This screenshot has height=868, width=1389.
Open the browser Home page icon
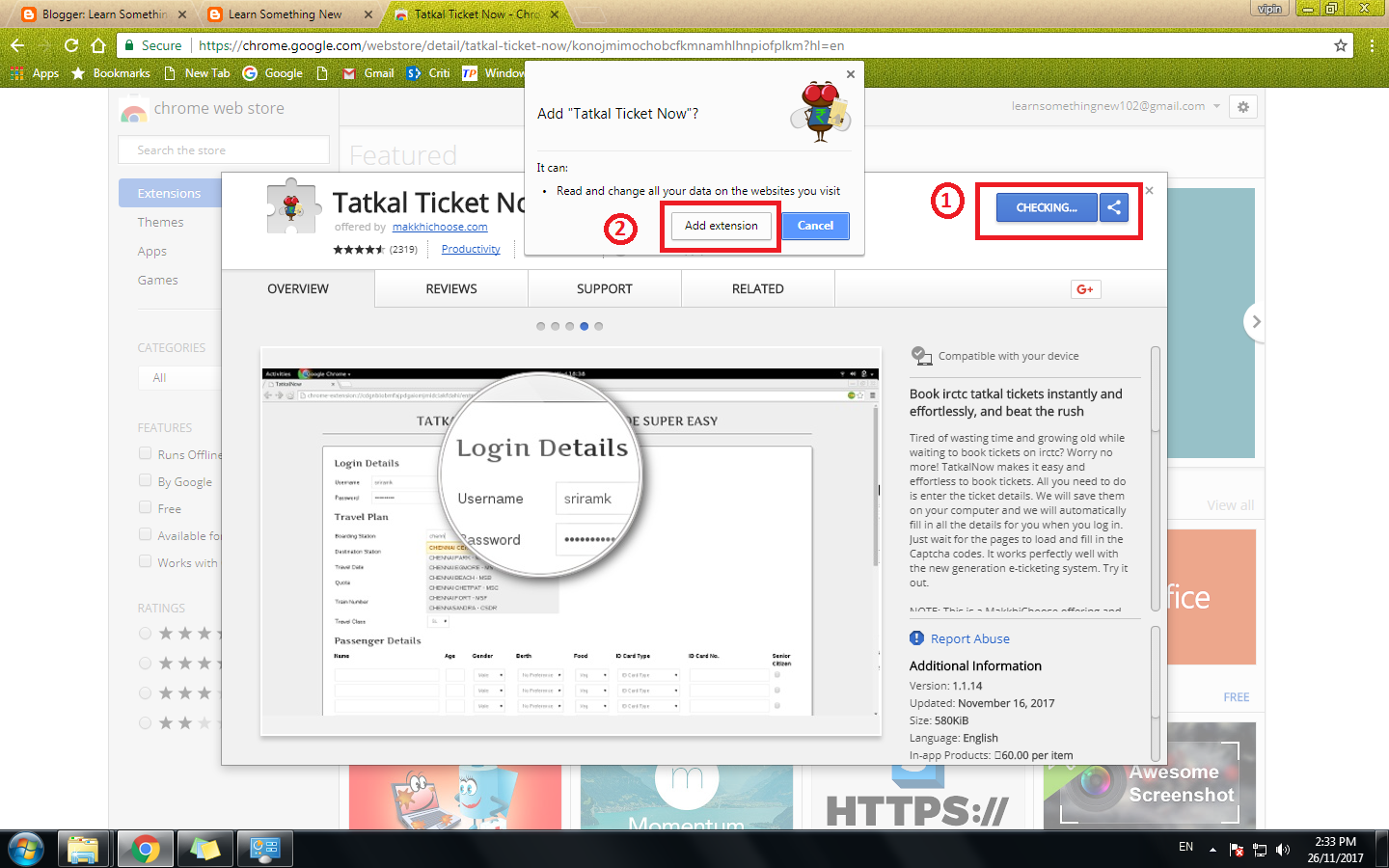97,45
